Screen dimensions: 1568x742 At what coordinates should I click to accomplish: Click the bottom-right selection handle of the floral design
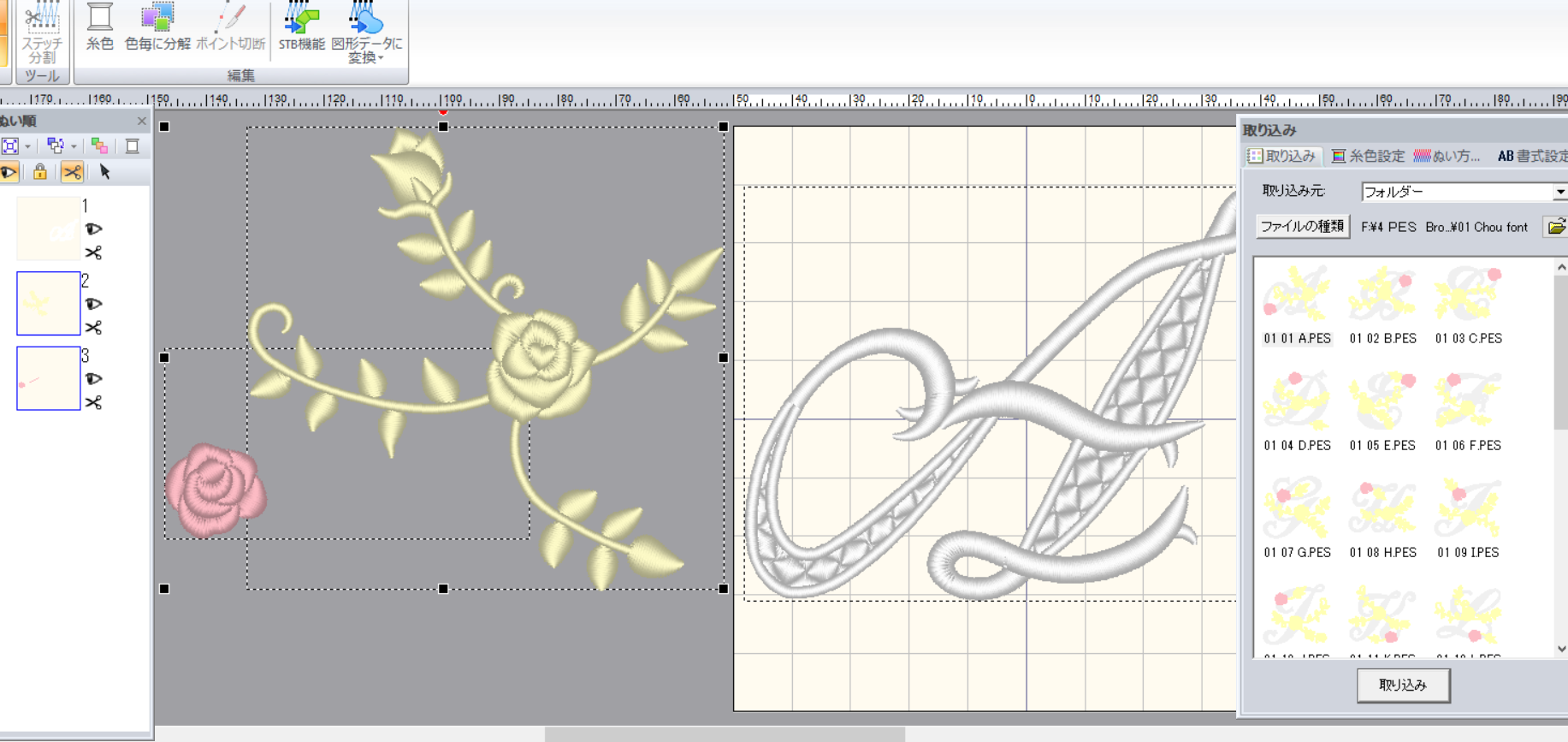coord(724,589)
